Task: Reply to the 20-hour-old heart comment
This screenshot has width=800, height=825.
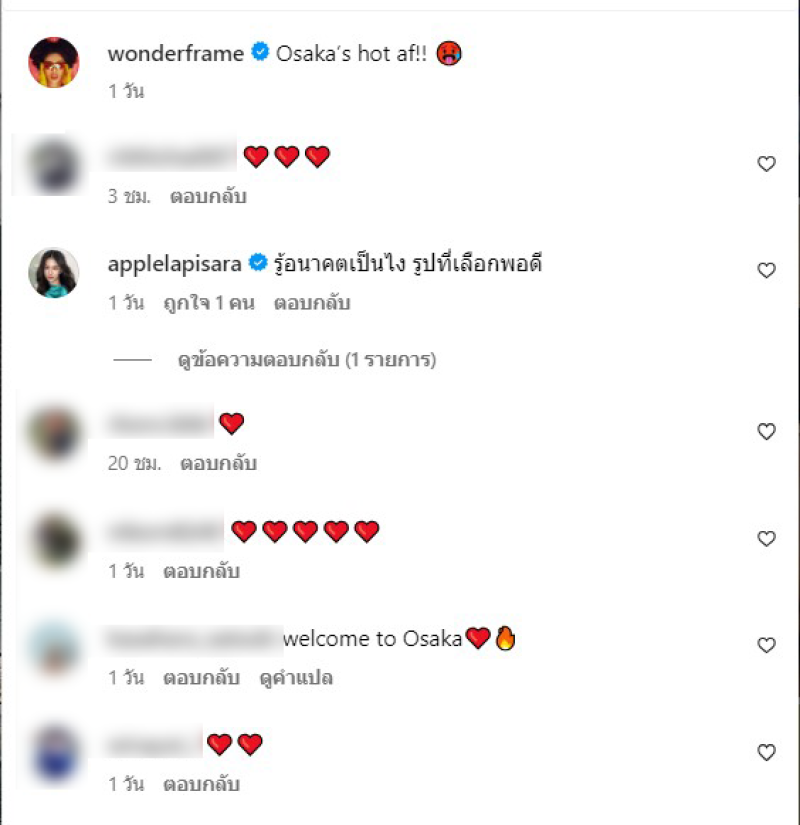Action: point(218,464)
